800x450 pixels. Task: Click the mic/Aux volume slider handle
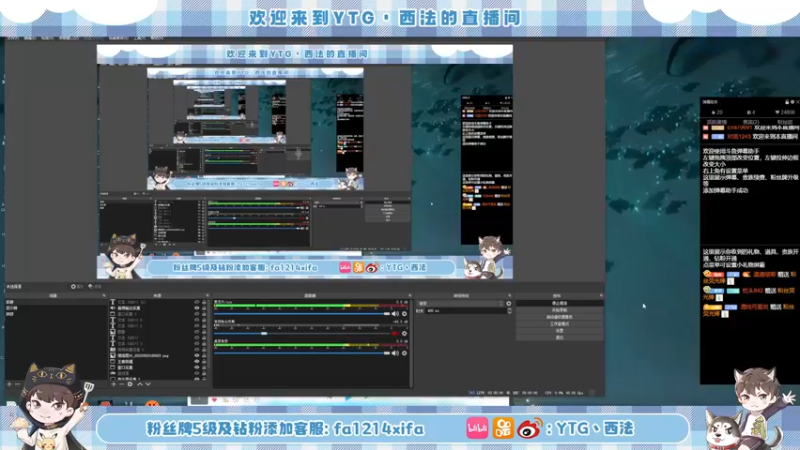tap(387, 314)
